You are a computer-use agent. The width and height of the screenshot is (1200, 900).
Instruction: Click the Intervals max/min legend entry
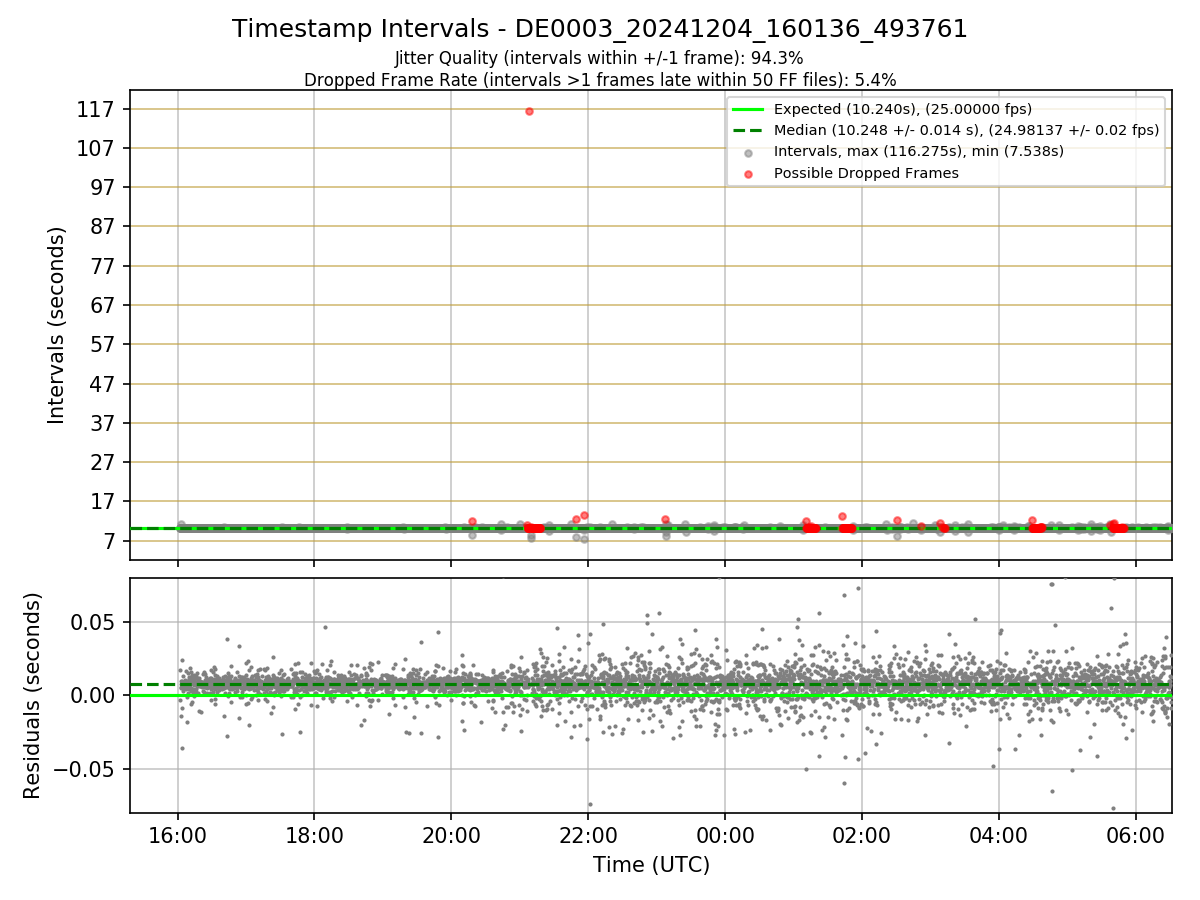pyautogui.click(x=919, y=151)
